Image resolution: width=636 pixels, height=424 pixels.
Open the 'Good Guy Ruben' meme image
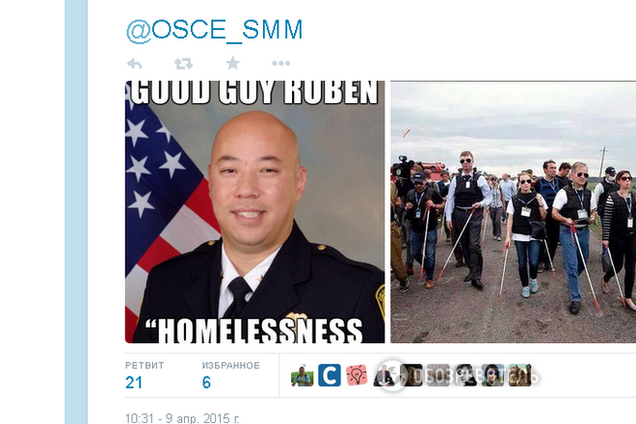point(255,212)
